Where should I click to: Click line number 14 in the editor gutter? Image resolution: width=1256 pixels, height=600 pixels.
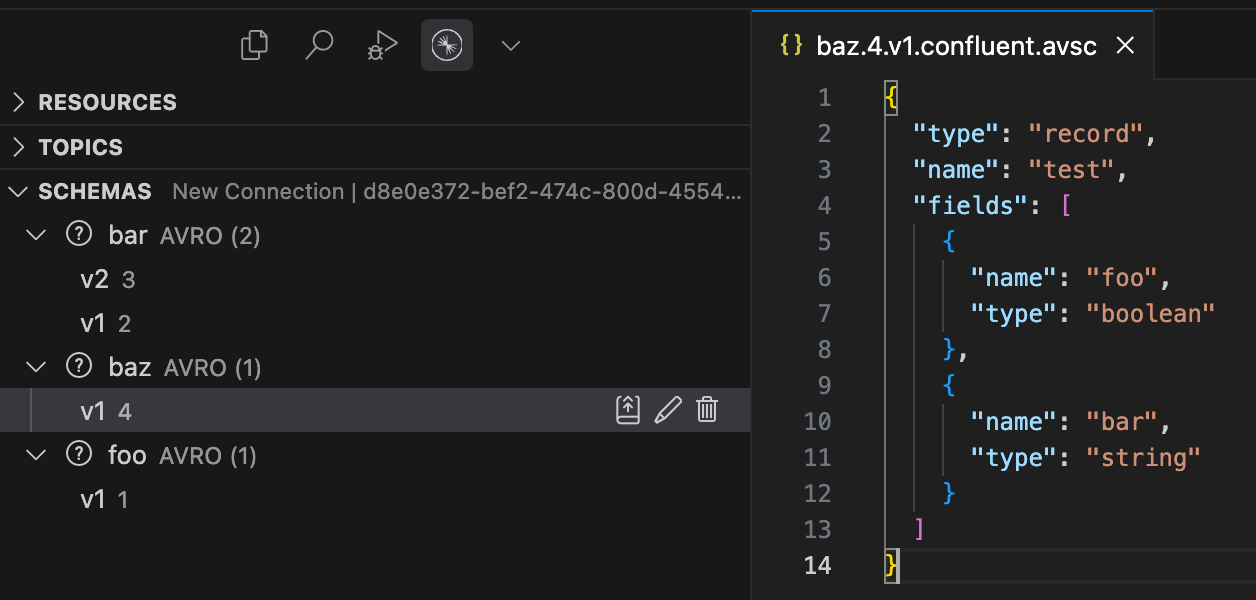817,565
